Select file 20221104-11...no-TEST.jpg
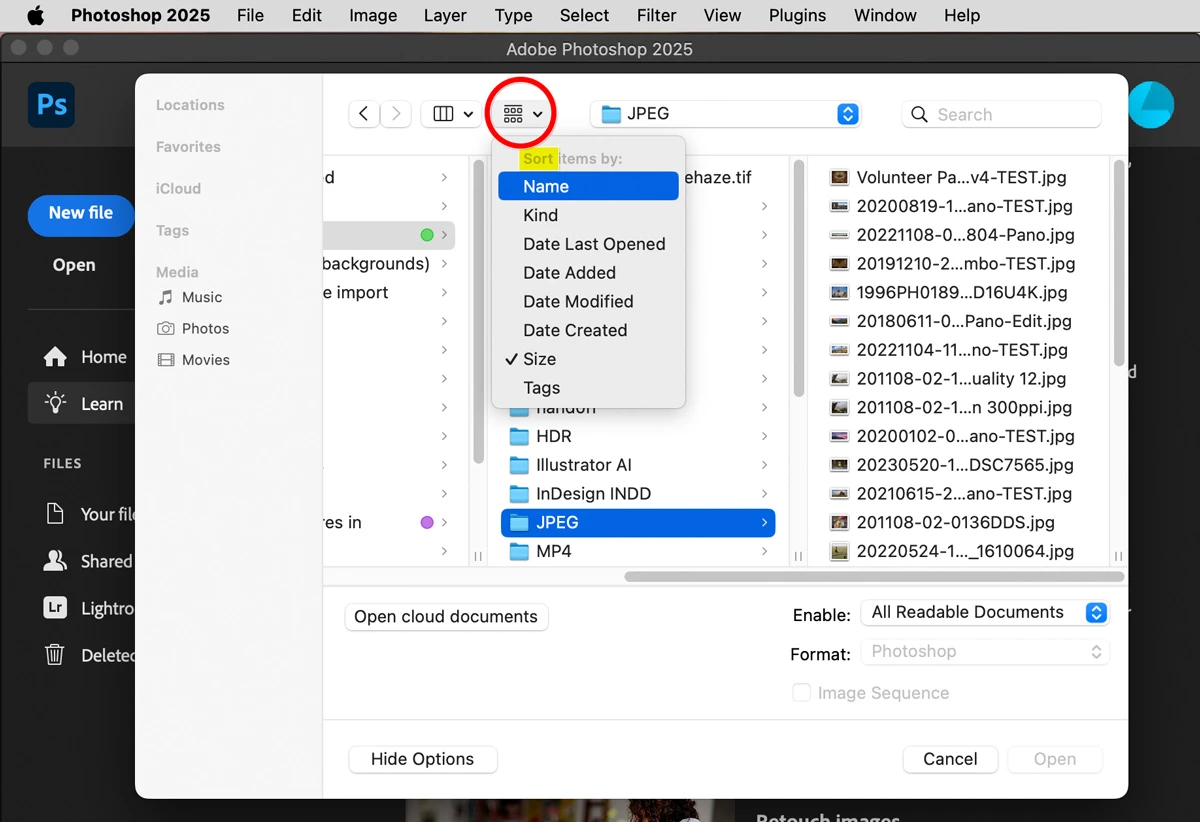The height and width of the screenshot is (822, 1200). [949, 350]
